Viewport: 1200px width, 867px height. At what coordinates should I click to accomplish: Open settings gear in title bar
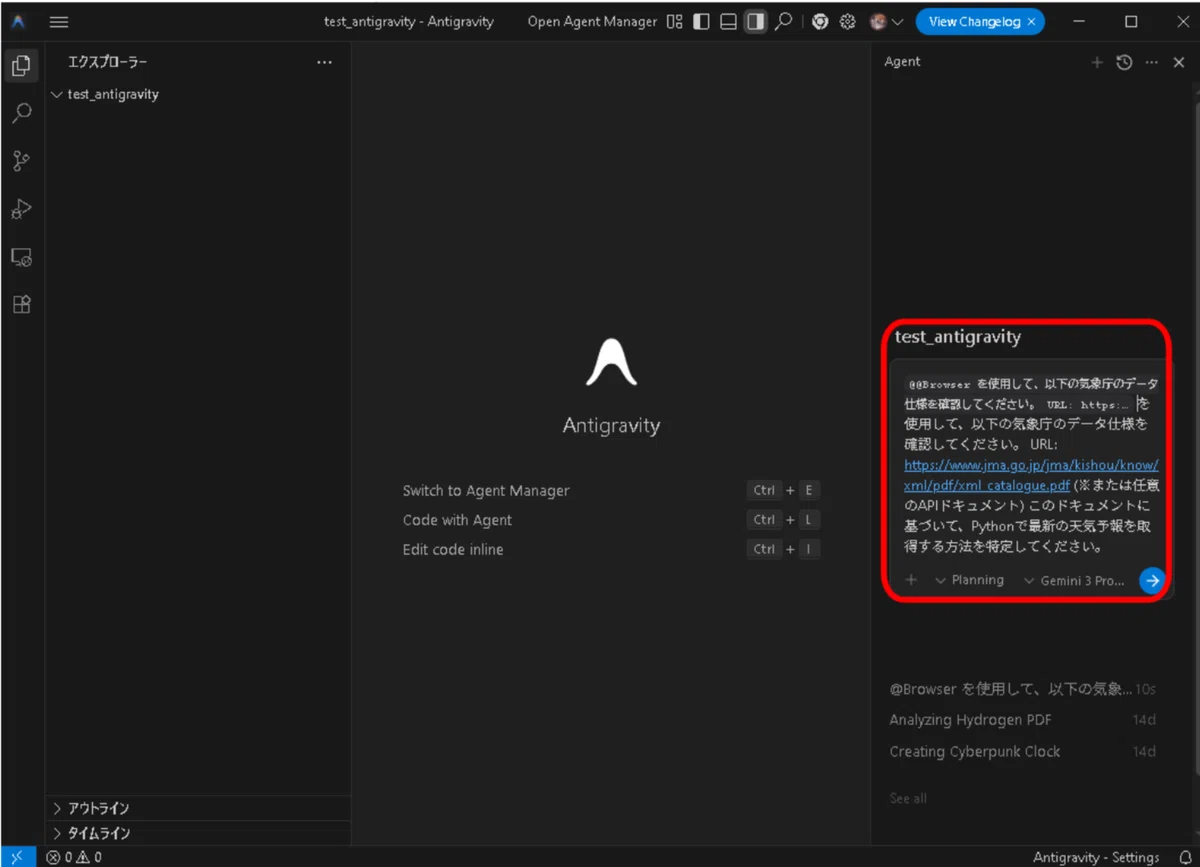pyautogui.click(x=848, y=21)
